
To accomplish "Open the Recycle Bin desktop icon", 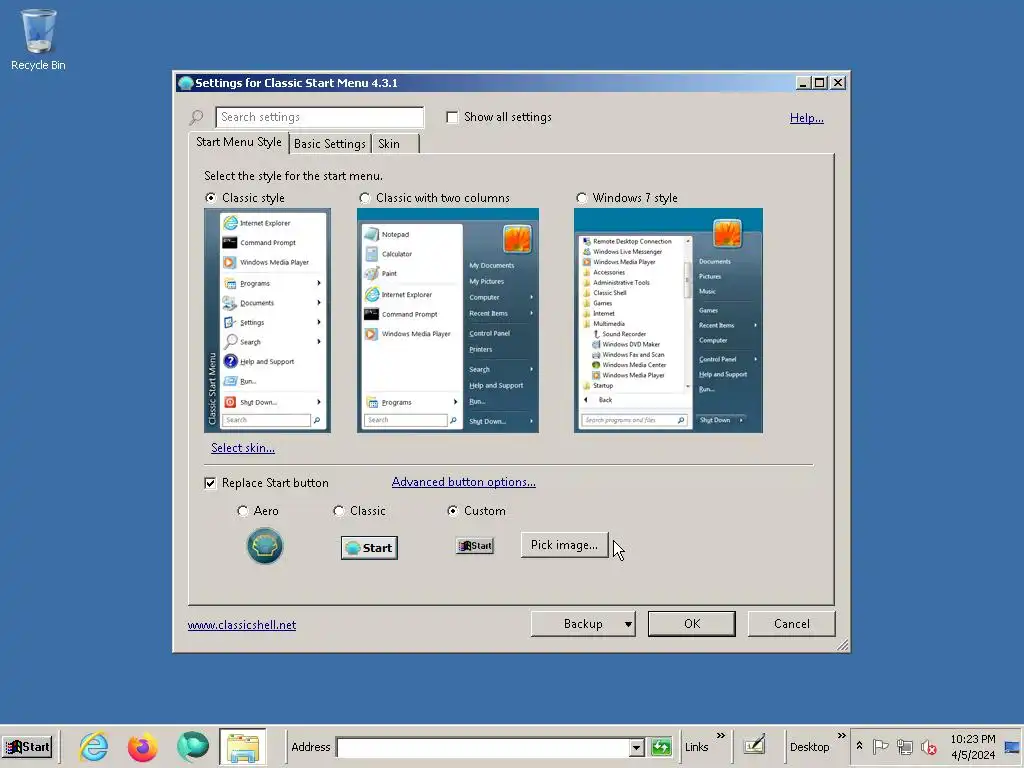I will click(38, 39).
